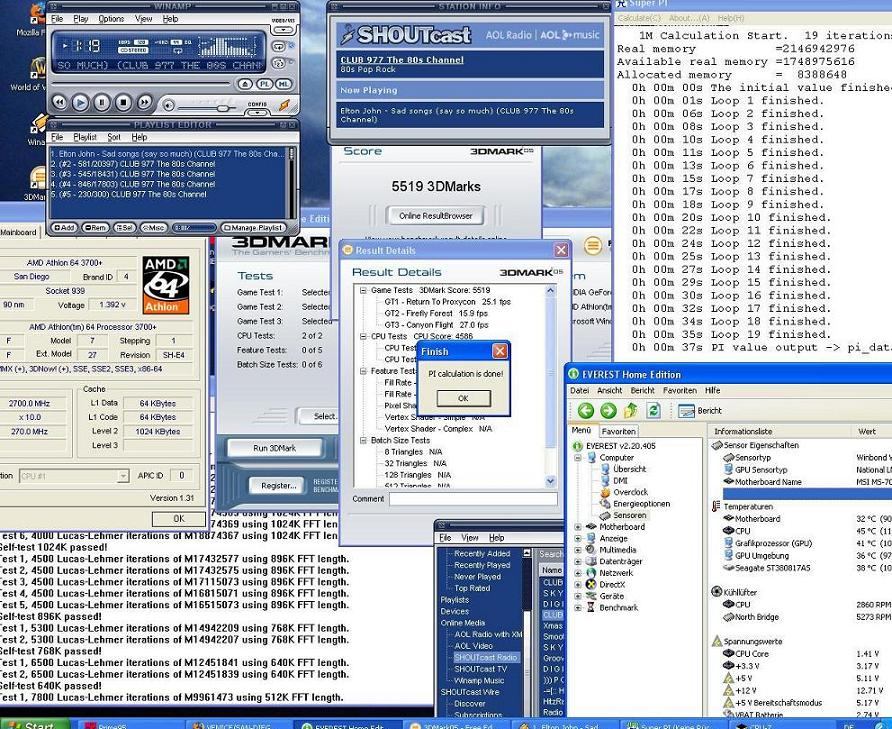Skip to next track in Winamp
Image resolution: width=892 pixels, height=729 pixels.
tap(144, 102)
